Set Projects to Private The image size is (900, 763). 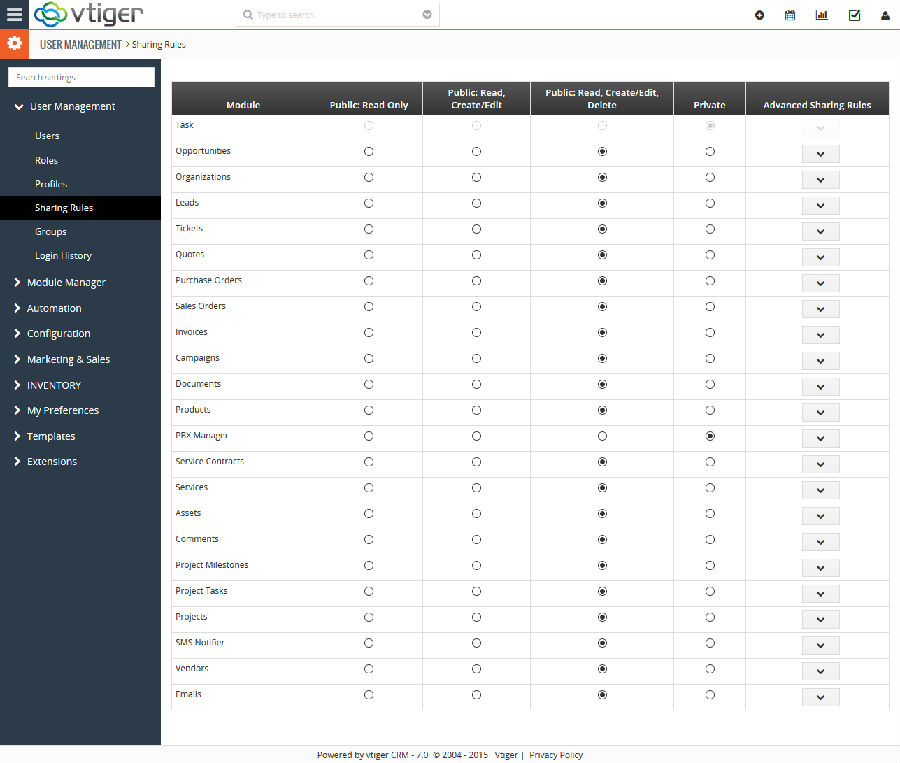pos(710,617)
